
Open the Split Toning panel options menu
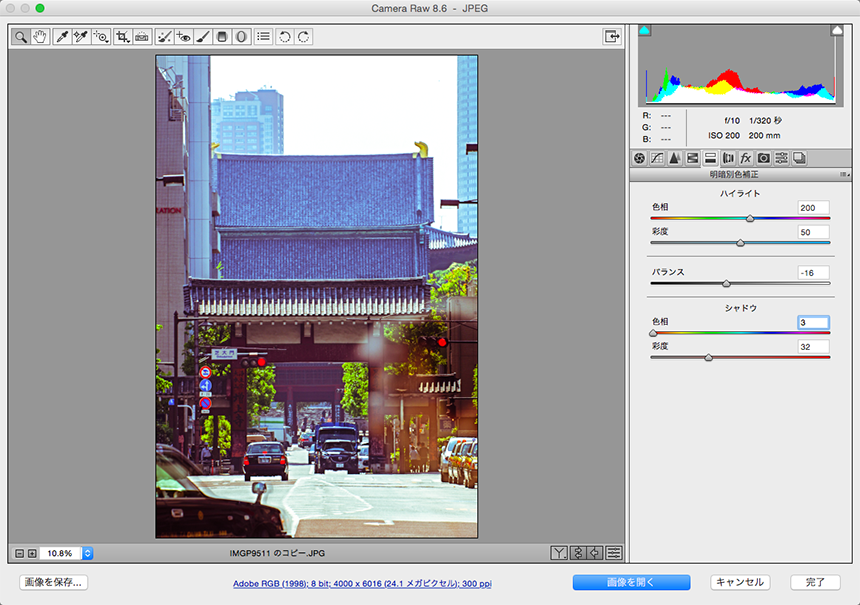click(845, 174)
